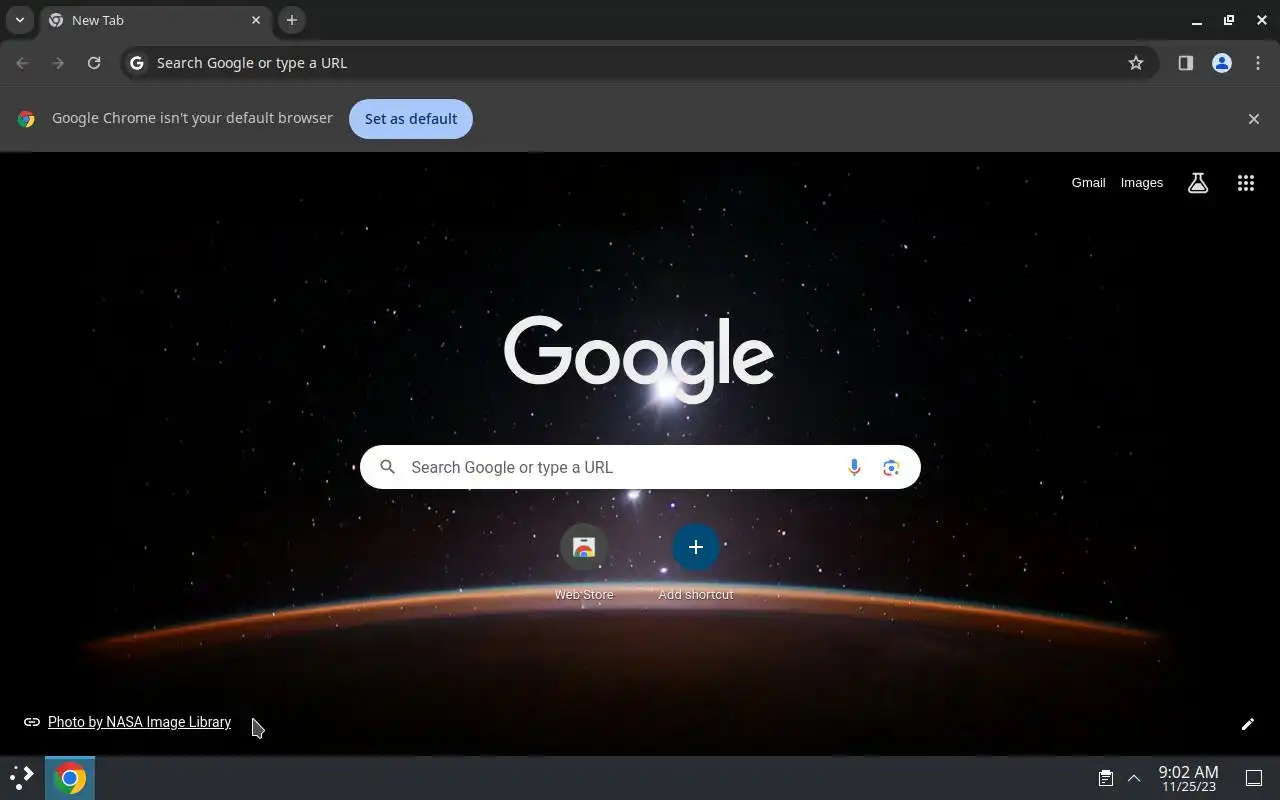This screenshot has height=800, width=1280.
Task: Click the Google search box
Action: (640, 467)
